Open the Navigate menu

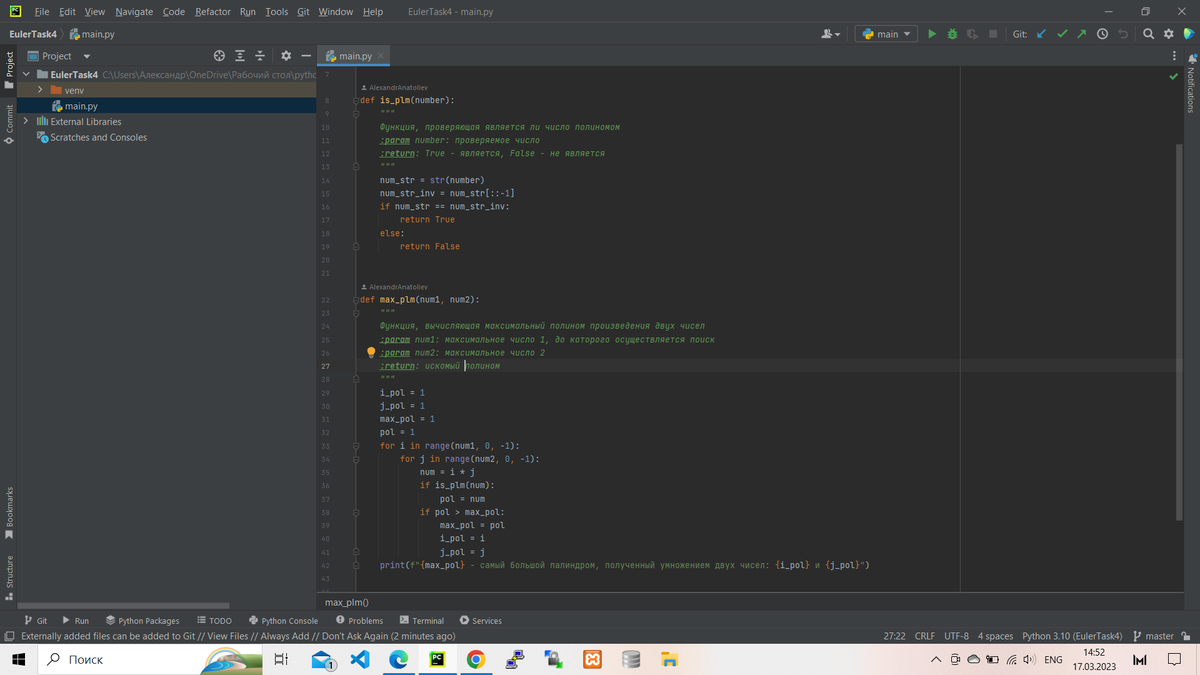(x=134, y=12)
